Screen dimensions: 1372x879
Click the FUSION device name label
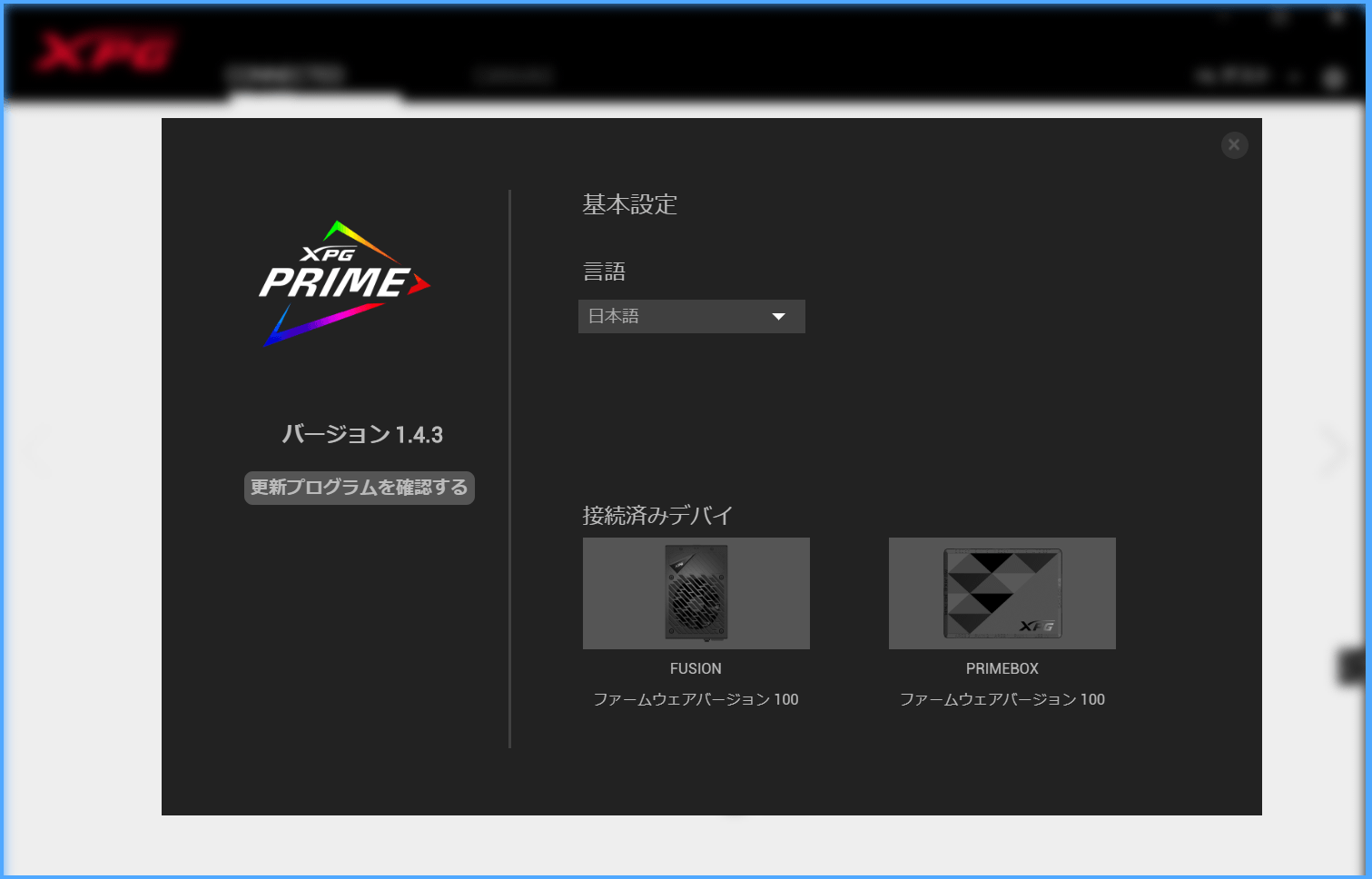coord(696,668)
